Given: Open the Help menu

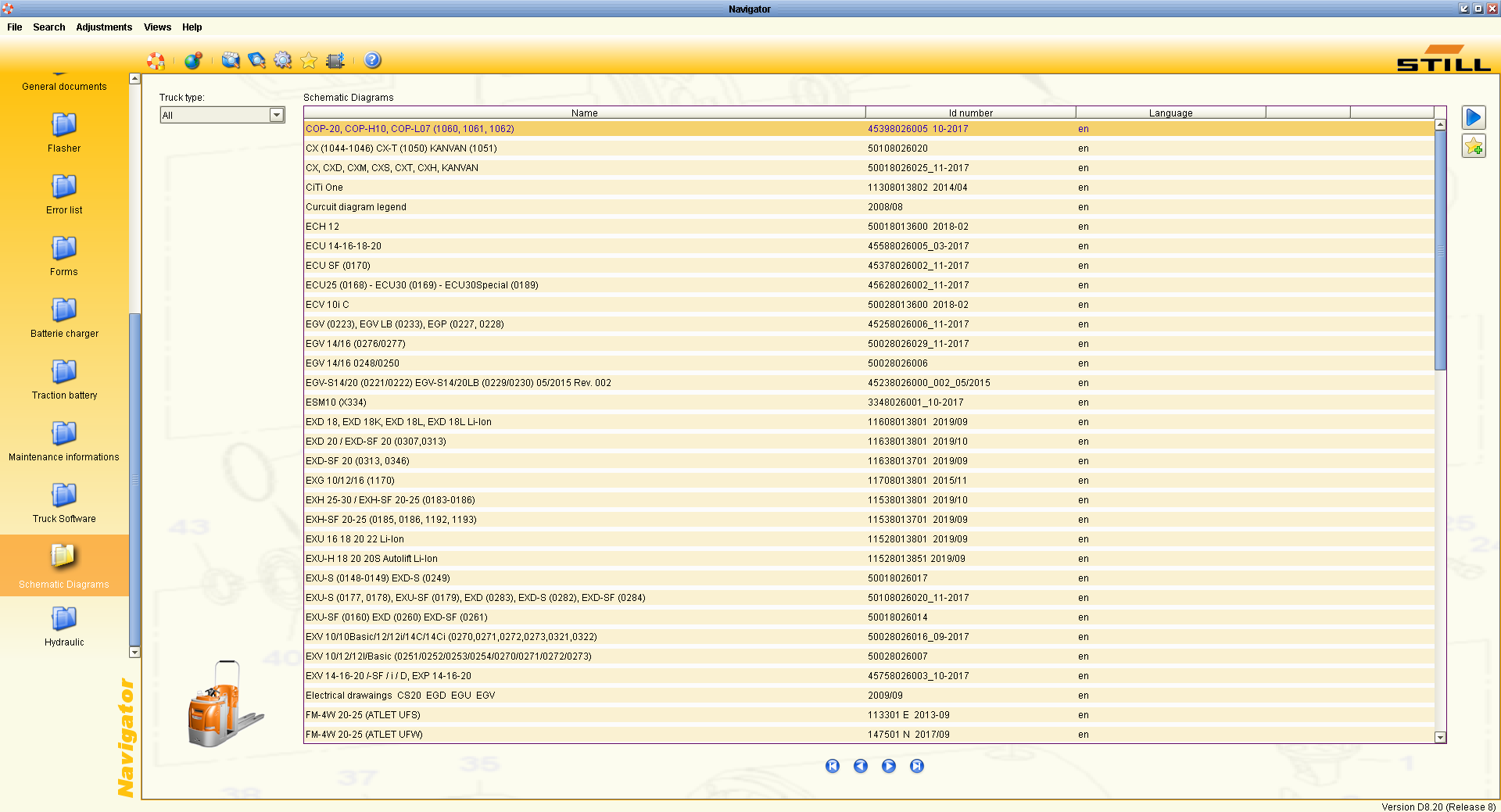Looking at the screenshot, I should [x=192, y=27].
